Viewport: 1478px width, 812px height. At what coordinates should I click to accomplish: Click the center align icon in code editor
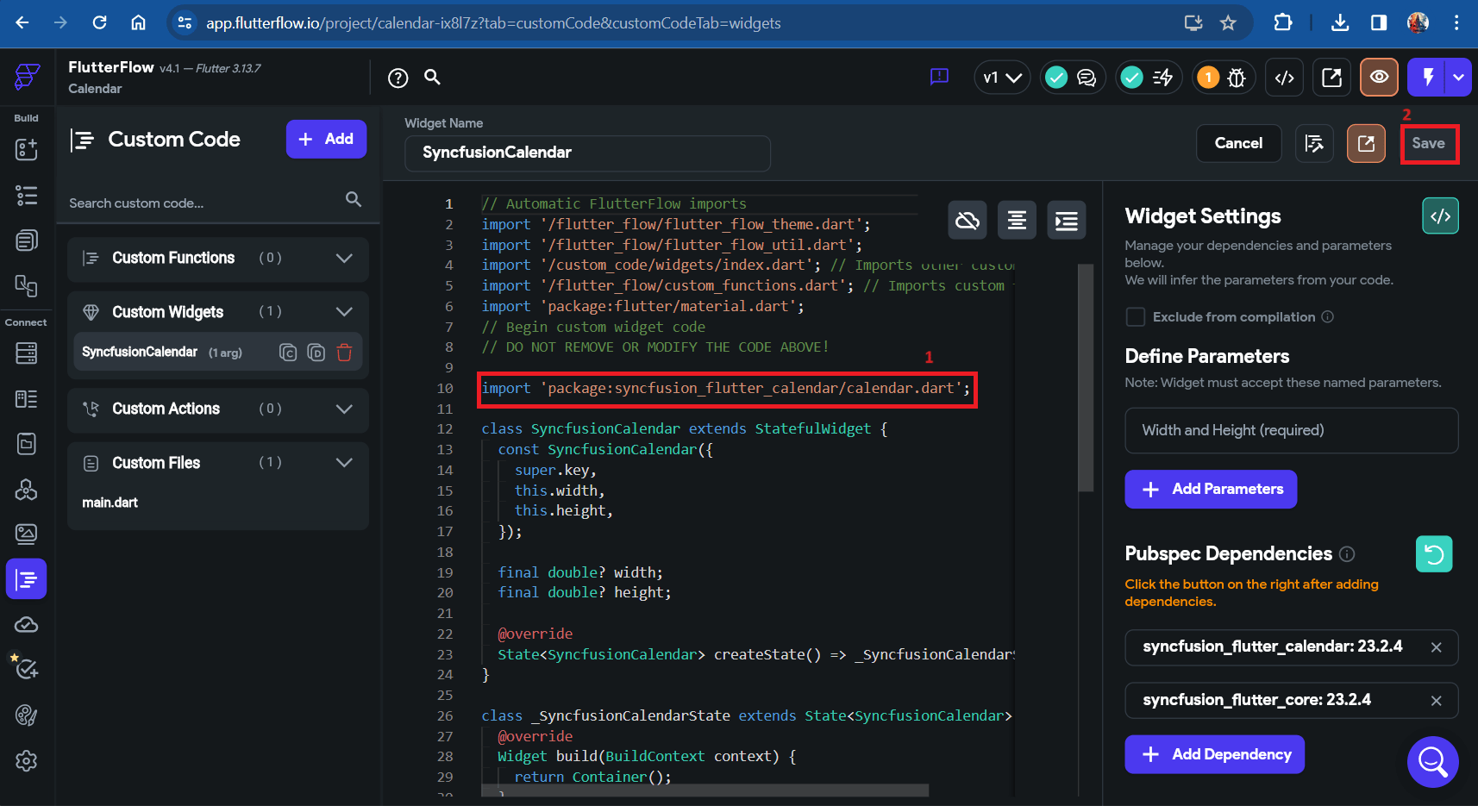point(1017,221)
